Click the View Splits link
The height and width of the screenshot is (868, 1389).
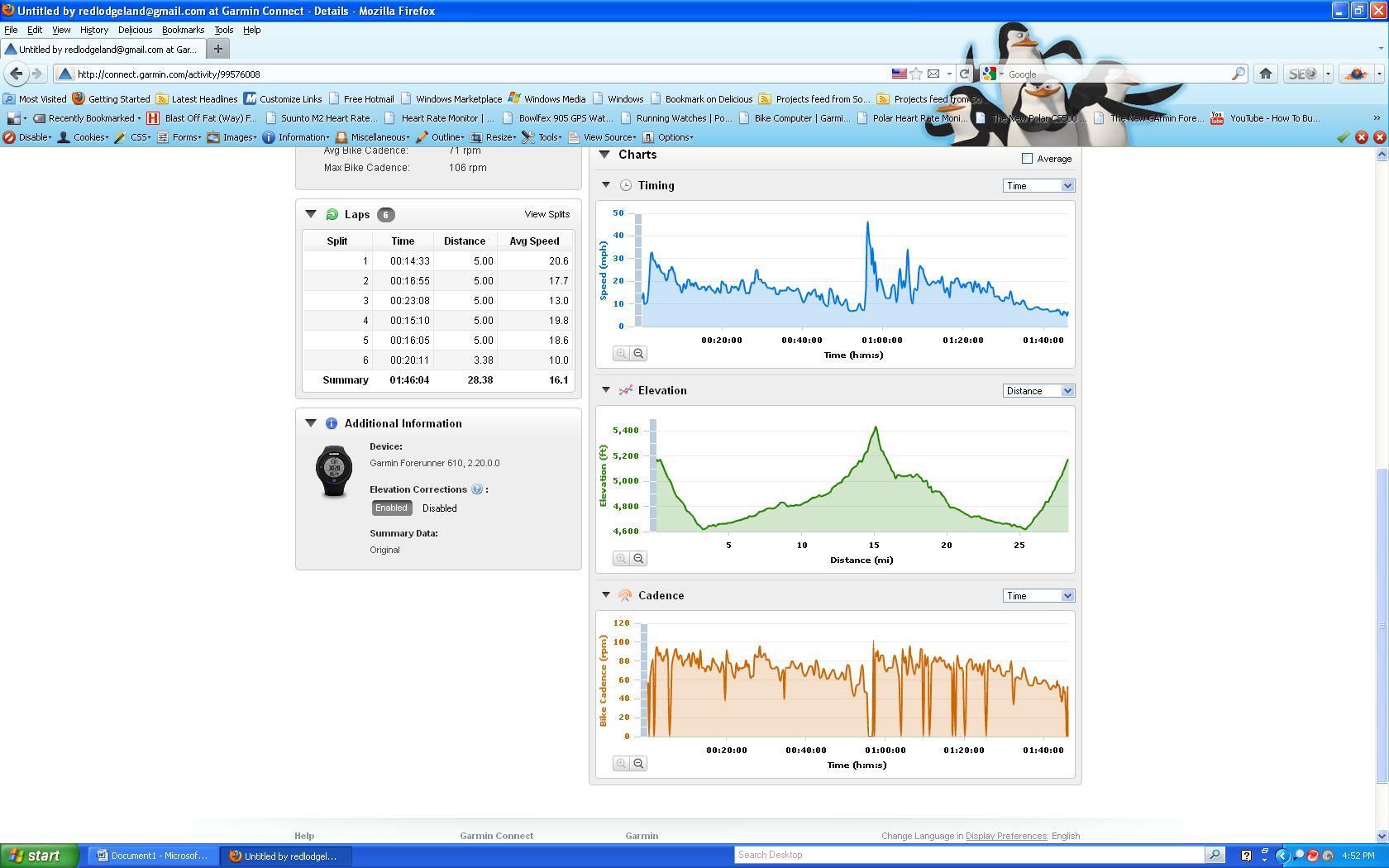547,214
